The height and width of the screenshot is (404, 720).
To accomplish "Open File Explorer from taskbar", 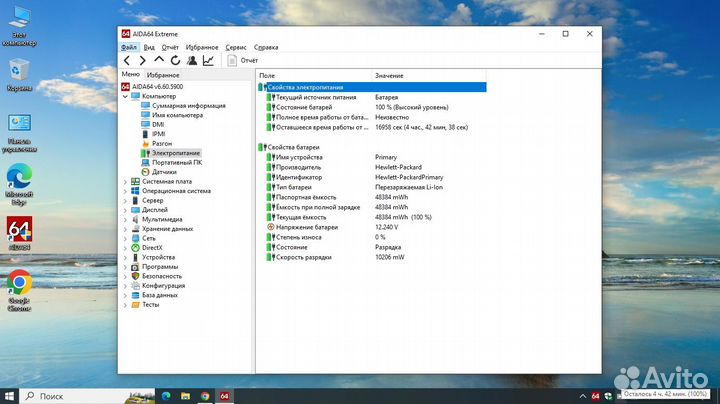I will point(186,396).
